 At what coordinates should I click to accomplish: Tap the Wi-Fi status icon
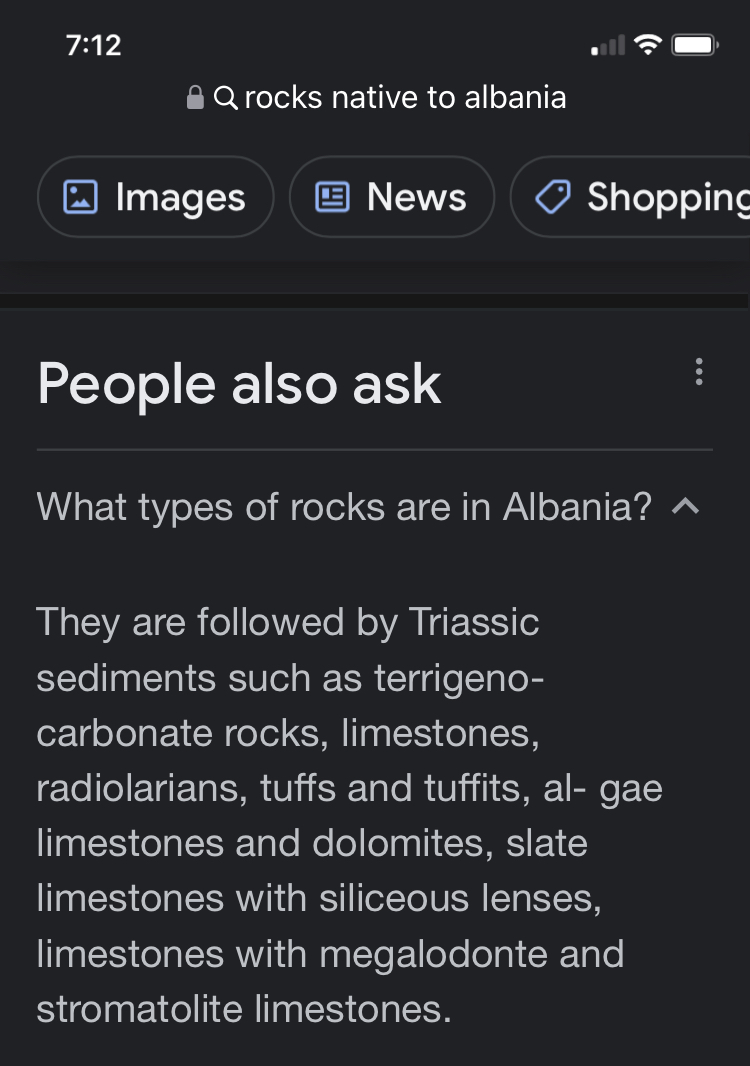pos(649,45)
